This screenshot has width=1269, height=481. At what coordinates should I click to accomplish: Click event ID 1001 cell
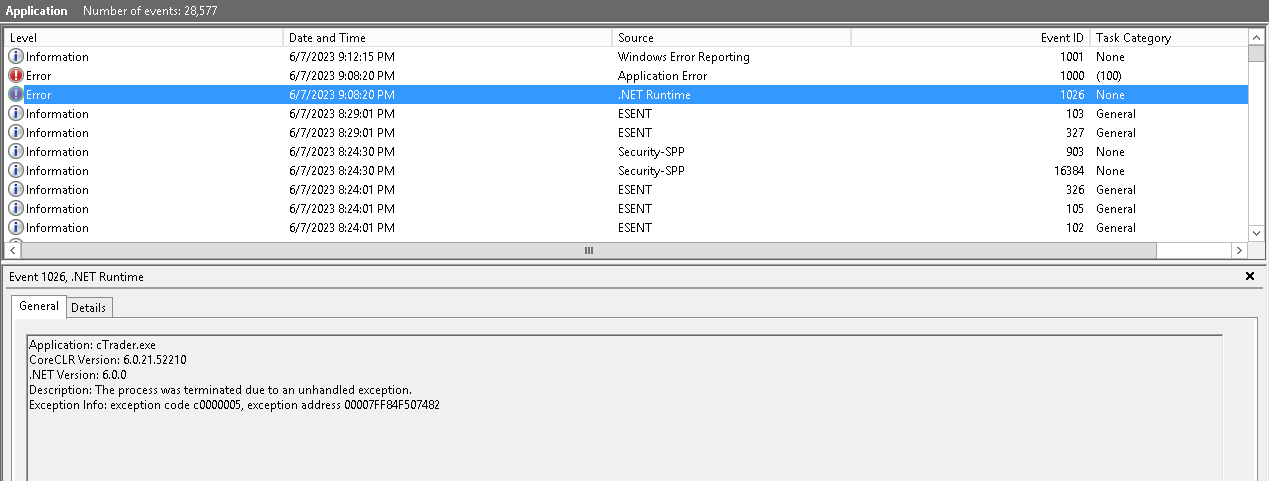coord(1071,57)
